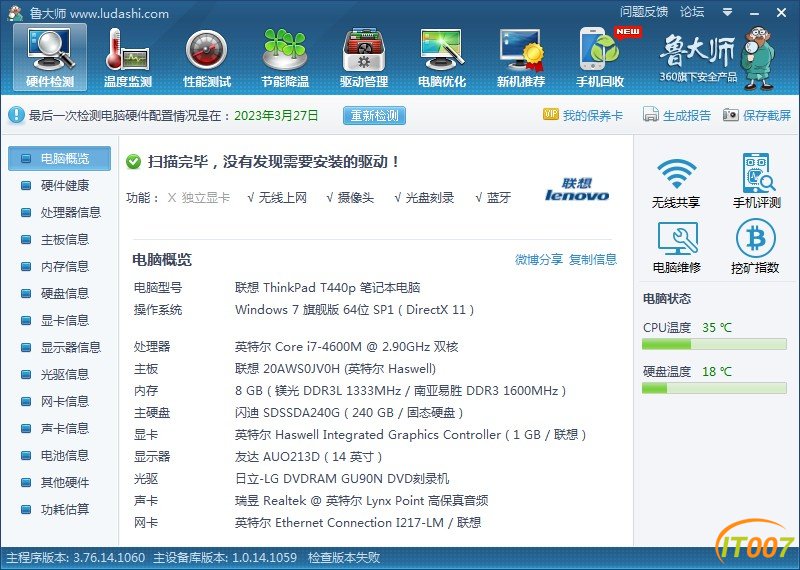The width and height of the screenshot is (800, 570).
Task: Click the 闪迪 SDSSDA240G disk text
Action: [349, 413]
